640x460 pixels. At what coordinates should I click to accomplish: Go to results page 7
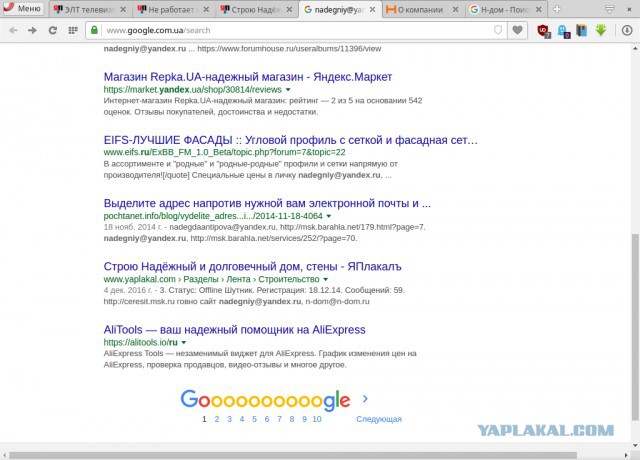pyautogui.click(x=279, y=419)
